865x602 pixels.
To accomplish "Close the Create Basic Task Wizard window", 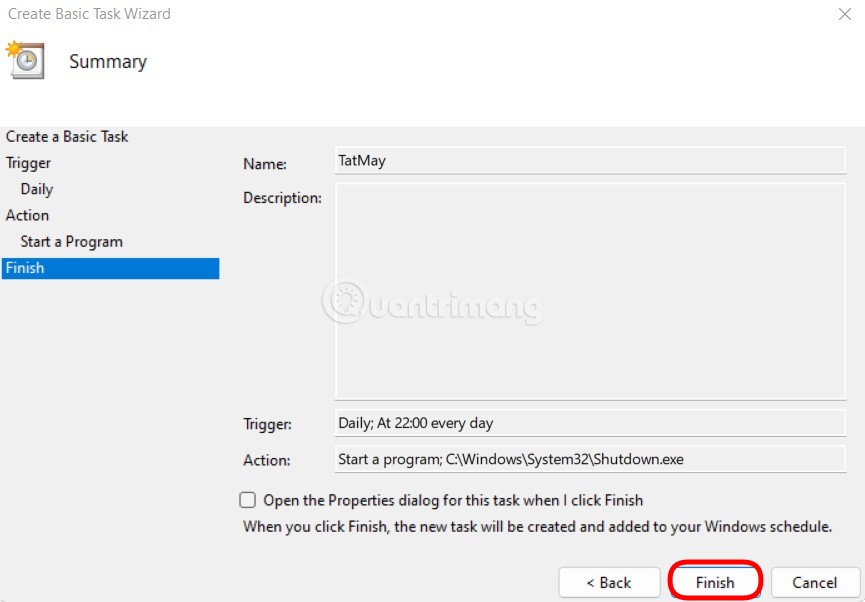I will point(845,14).
